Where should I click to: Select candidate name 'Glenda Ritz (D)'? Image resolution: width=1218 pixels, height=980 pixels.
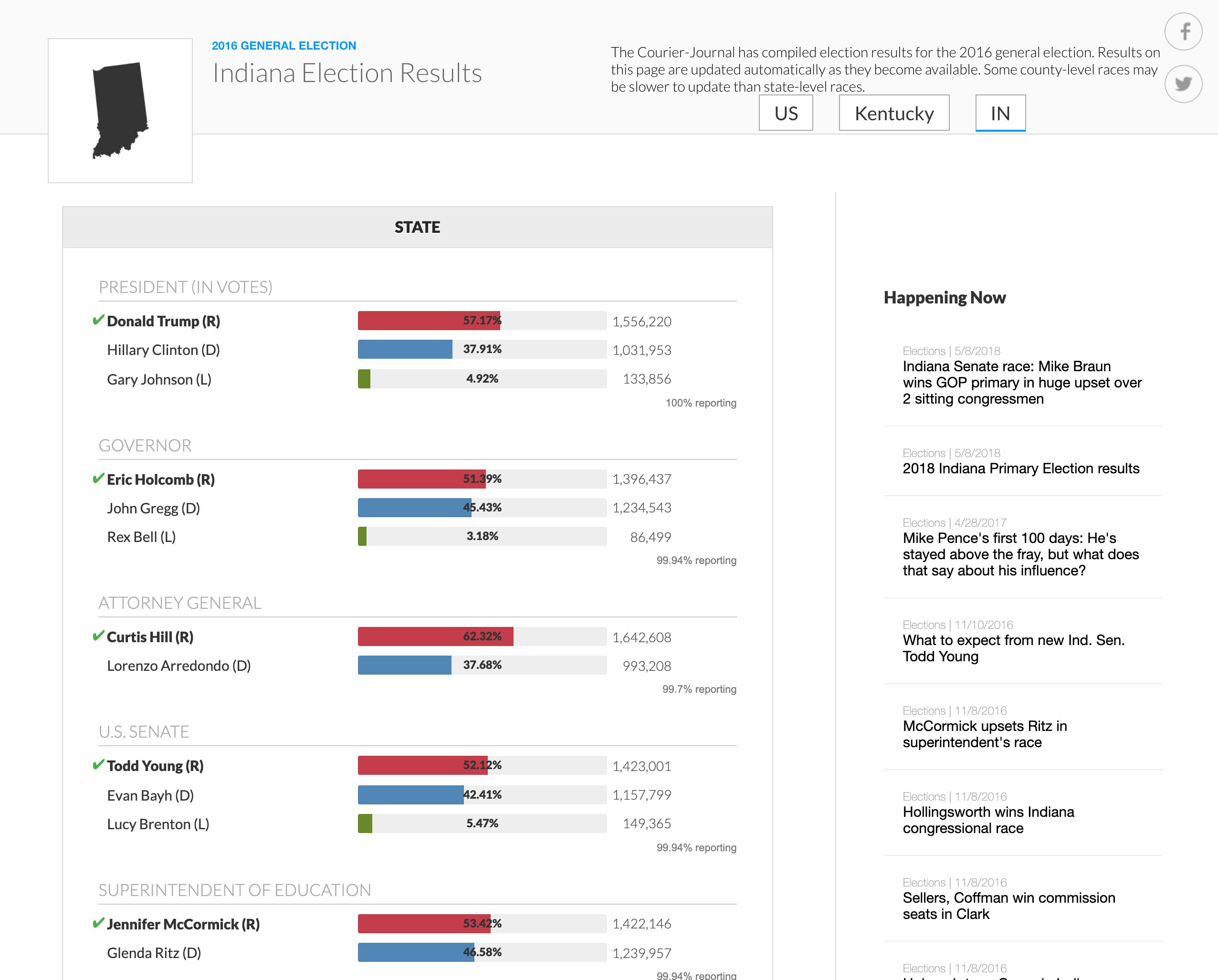[154, 953]
